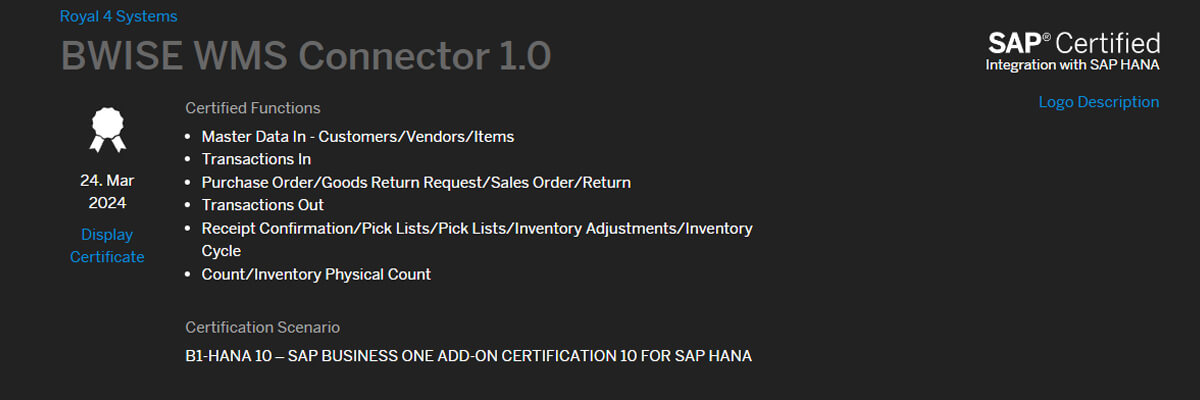Click the Integration with SAP HANA tagline
1200x400 pixels.
tap(1072, 66)
